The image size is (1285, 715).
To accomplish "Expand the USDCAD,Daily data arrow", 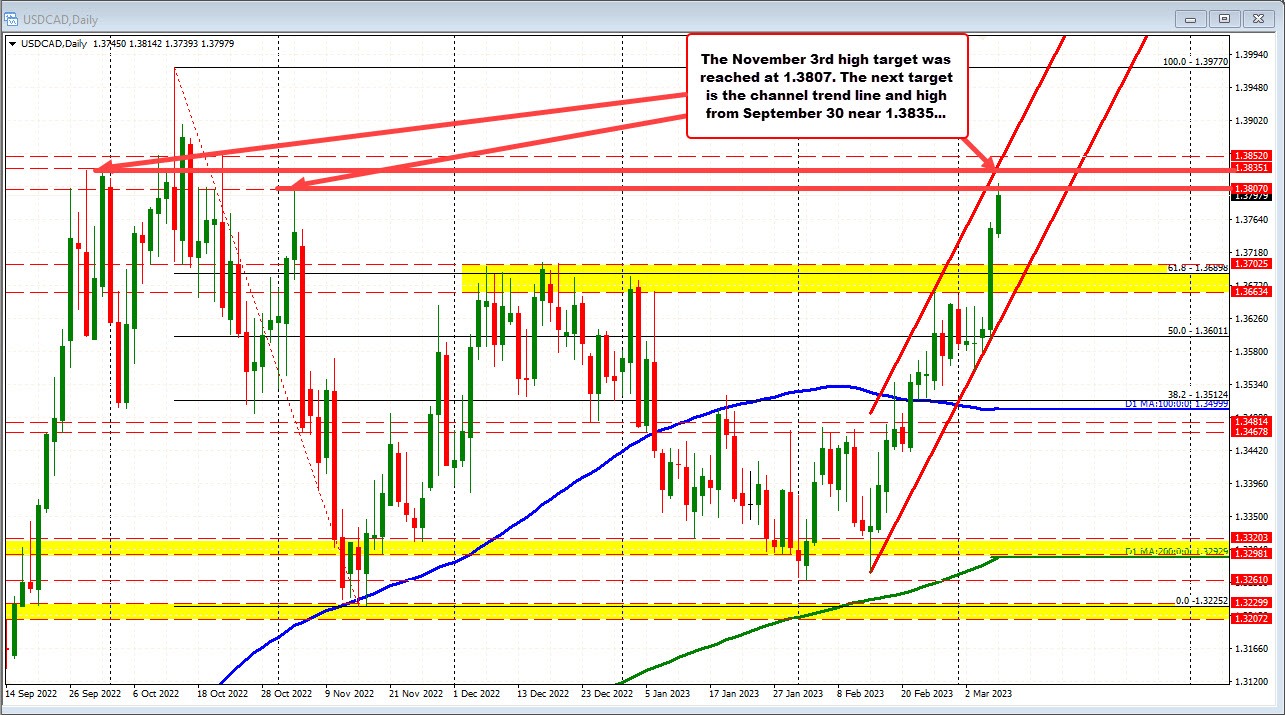I will 10,44.
